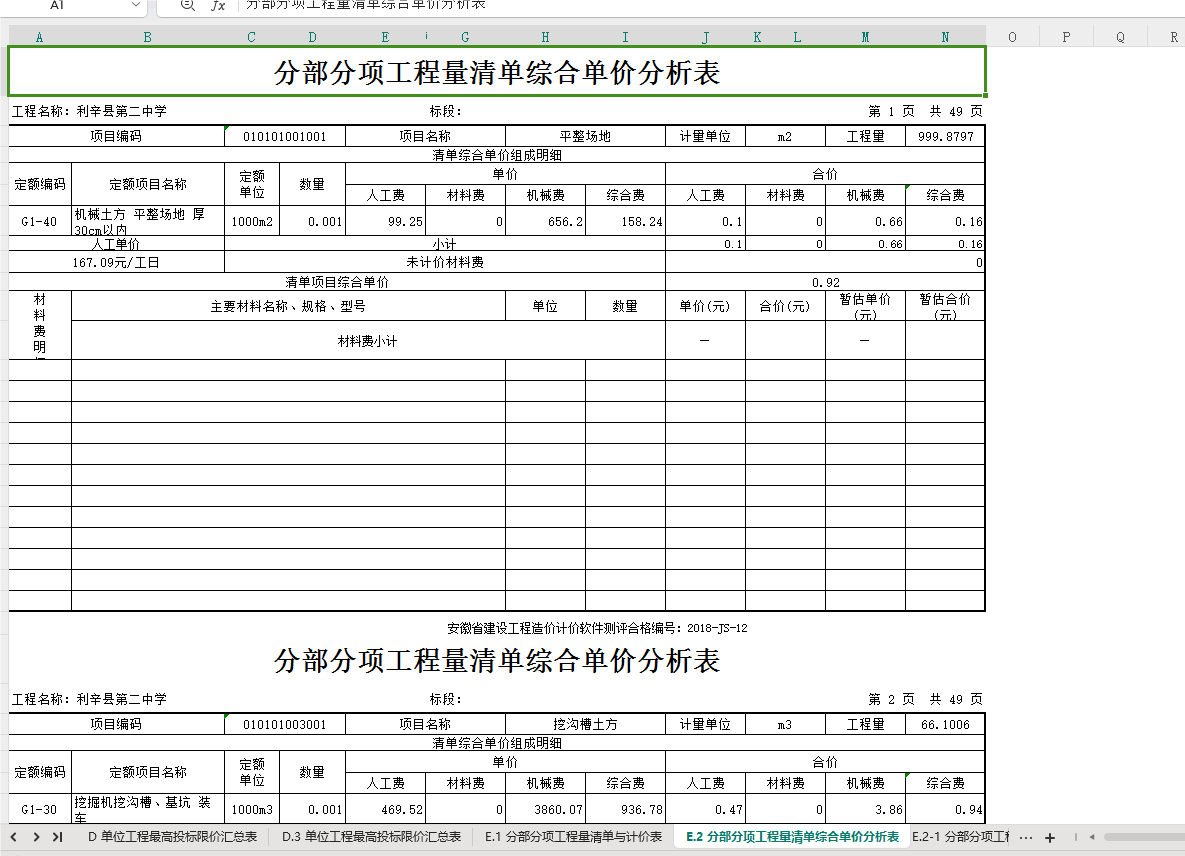Select the 工程名称: 利辛县第二中学 cell on page 1
Image resolution: width=1185 pixels, height=856 pixels.
[x=89, y=111]
